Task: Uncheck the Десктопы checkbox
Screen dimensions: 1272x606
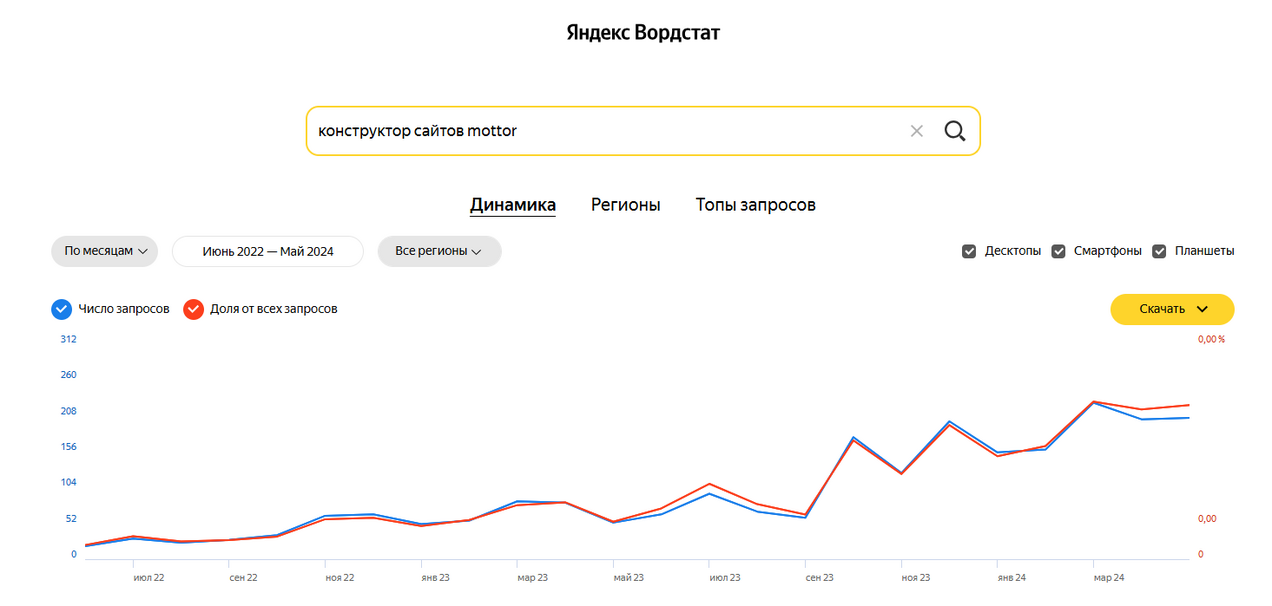Action: click(x=969, y=251)
